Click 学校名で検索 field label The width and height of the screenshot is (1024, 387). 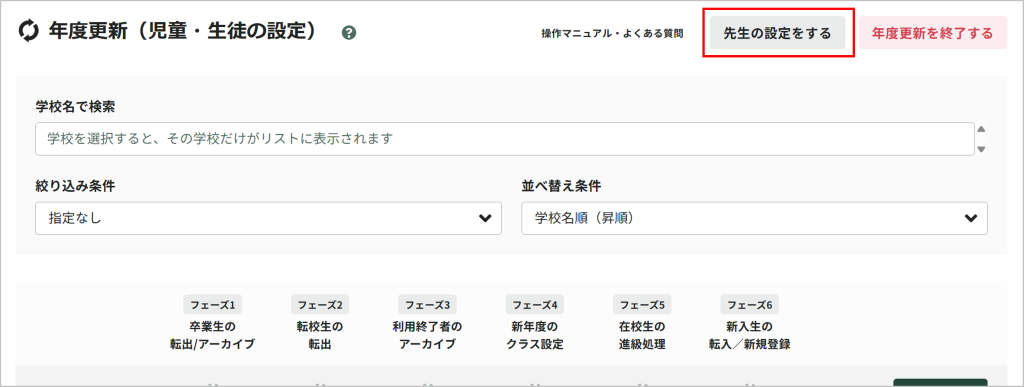(x=75, y=106)
